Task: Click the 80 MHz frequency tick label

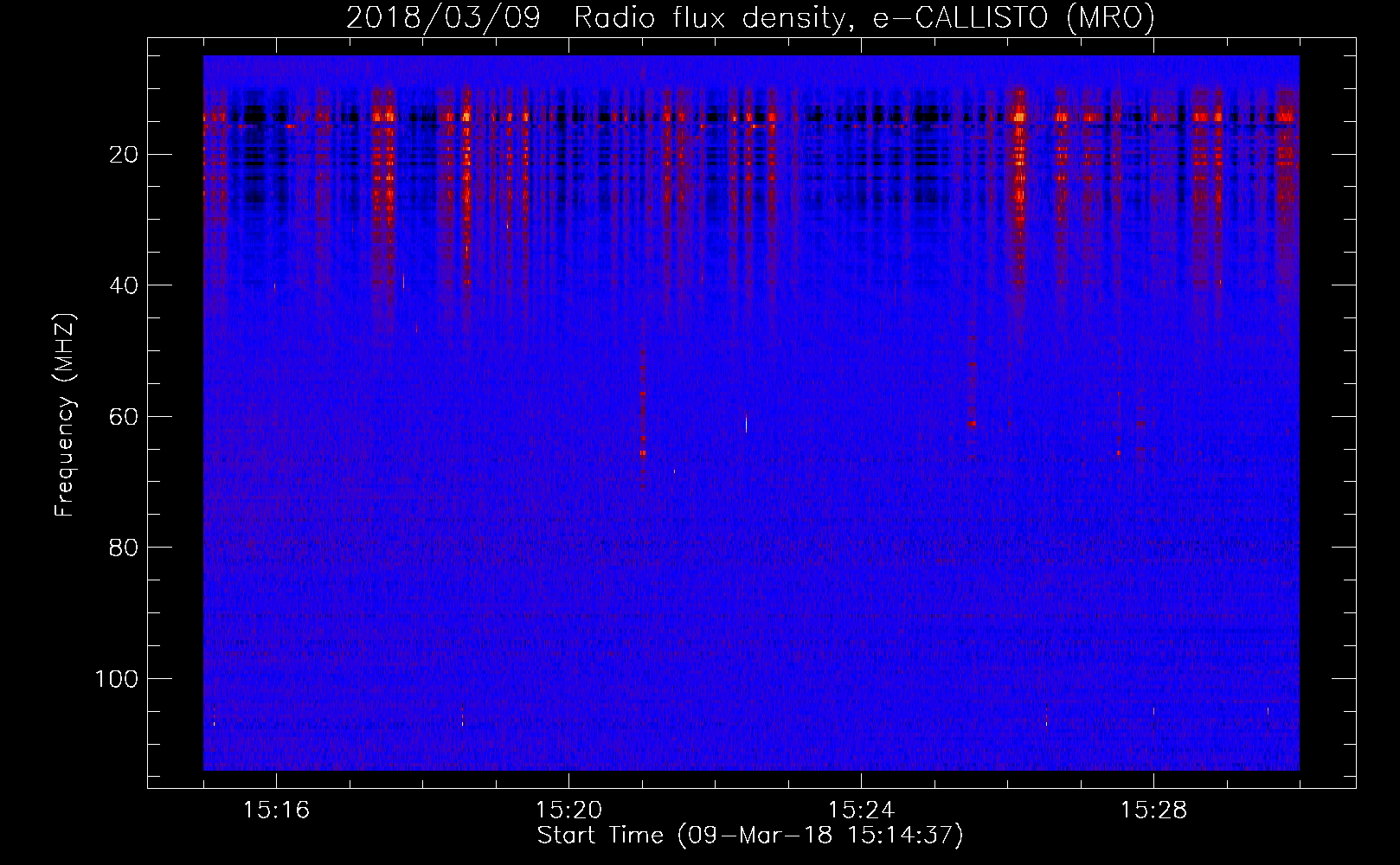Action: coord(125,548)
